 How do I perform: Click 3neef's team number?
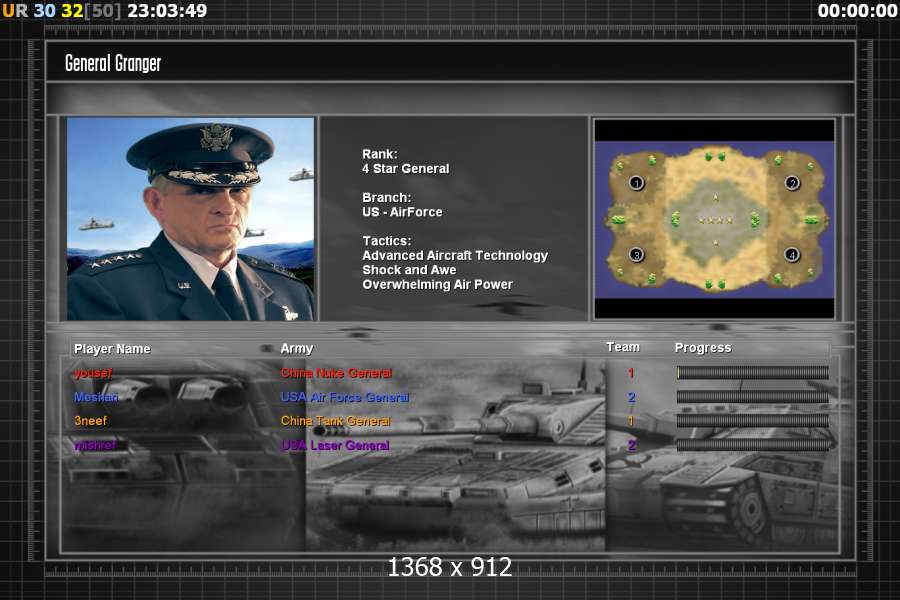point(631,421)
